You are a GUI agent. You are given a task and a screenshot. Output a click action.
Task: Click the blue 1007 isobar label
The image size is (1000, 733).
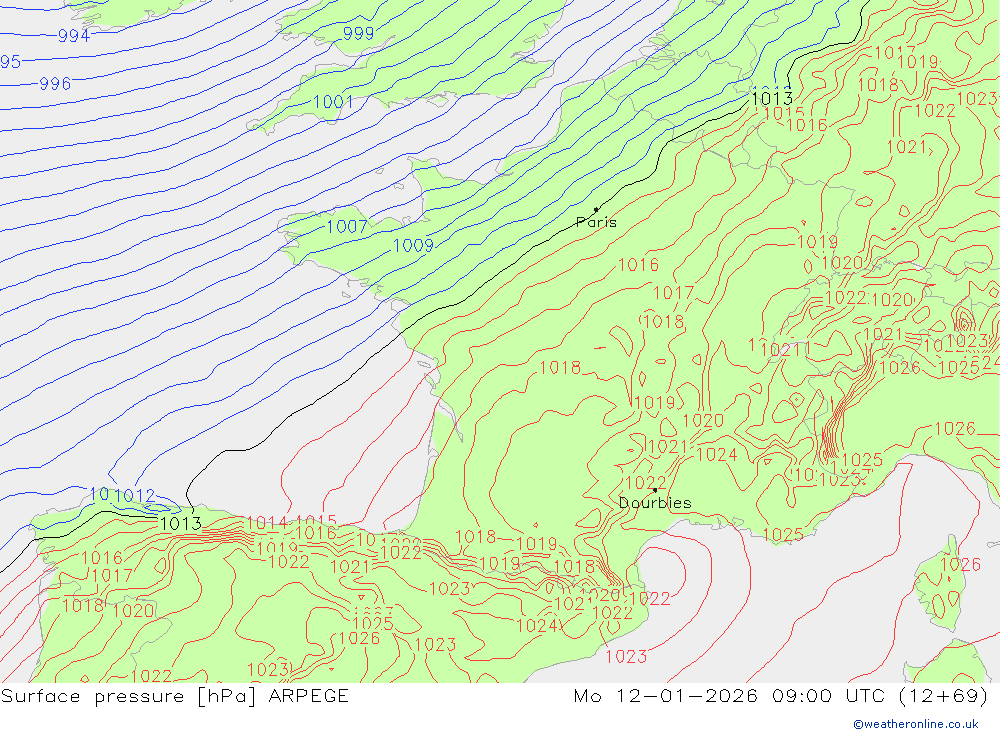click(347, 226)
